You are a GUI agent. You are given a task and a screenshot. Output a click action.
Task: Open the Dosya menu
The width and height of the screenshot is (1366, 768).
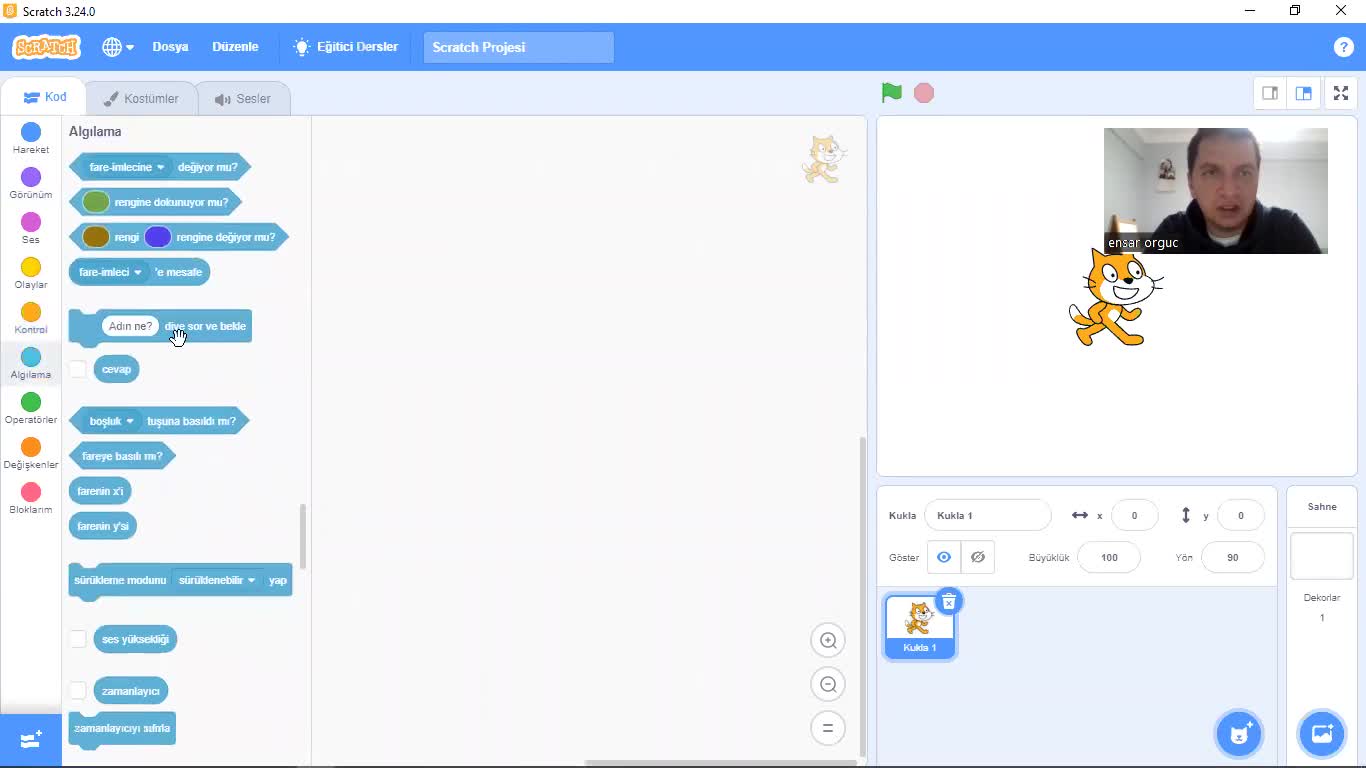(170, 47)
